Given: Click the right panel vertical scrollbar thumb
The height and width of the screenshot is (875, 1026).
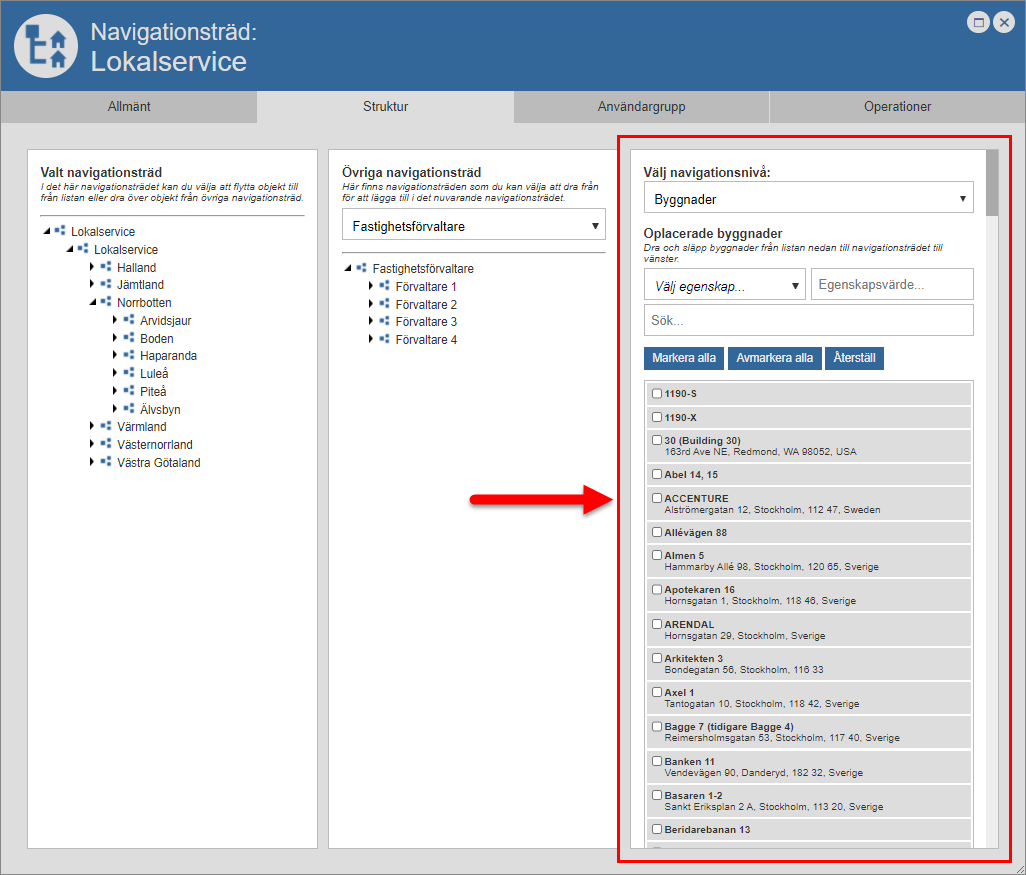Looking at the screenshot, I should coord(991,183).
